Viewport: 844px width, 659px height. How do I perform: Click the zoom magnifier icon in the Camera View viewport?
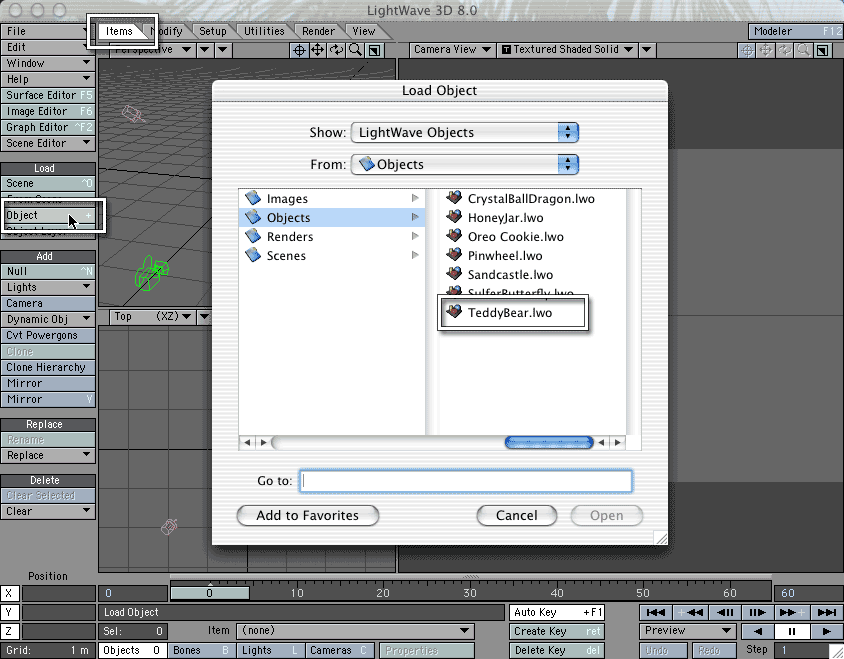click(804, 50)
